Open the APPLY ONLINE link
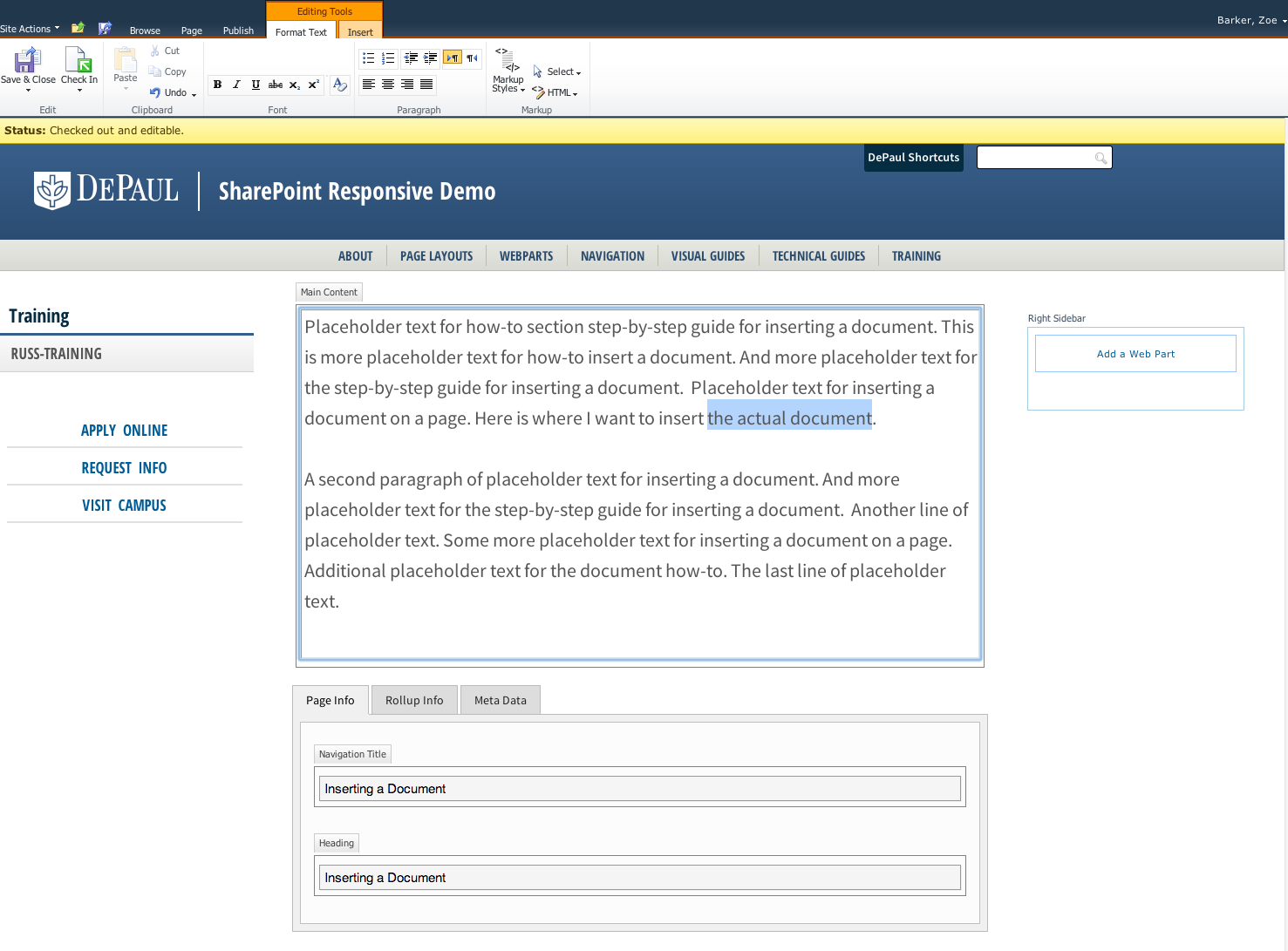This screenshot has width=1288, height=951. pos(124,430)
